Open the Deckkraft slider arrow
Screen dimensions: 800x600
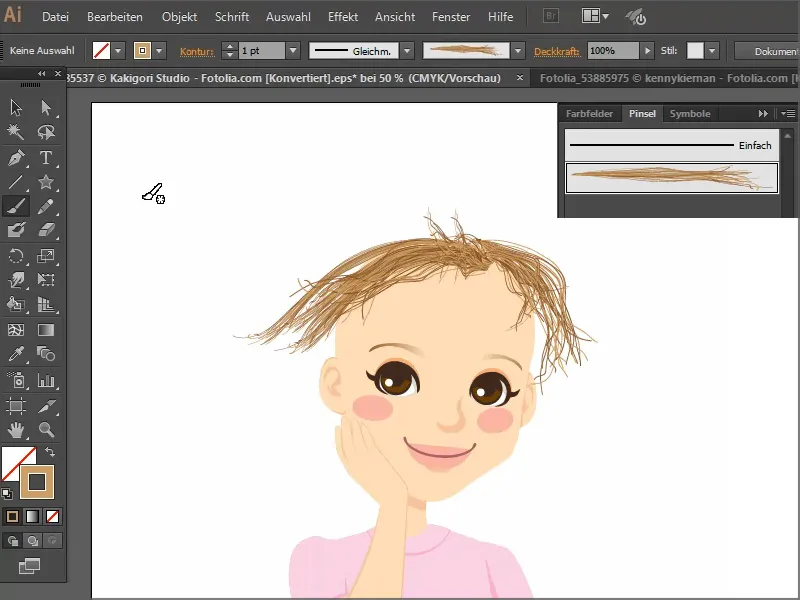coord(647,51)
